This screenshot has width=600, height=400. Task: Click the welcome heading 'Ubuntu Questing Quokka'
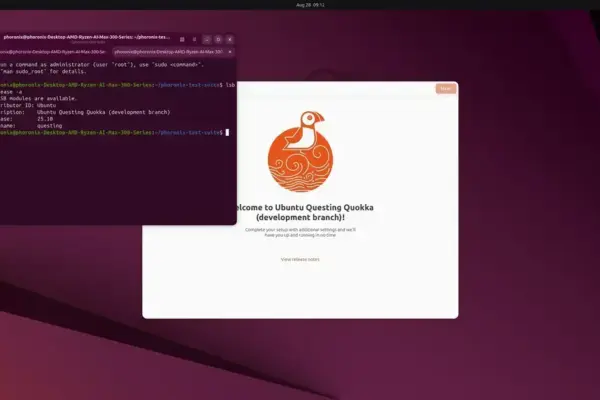pos(324,207)
